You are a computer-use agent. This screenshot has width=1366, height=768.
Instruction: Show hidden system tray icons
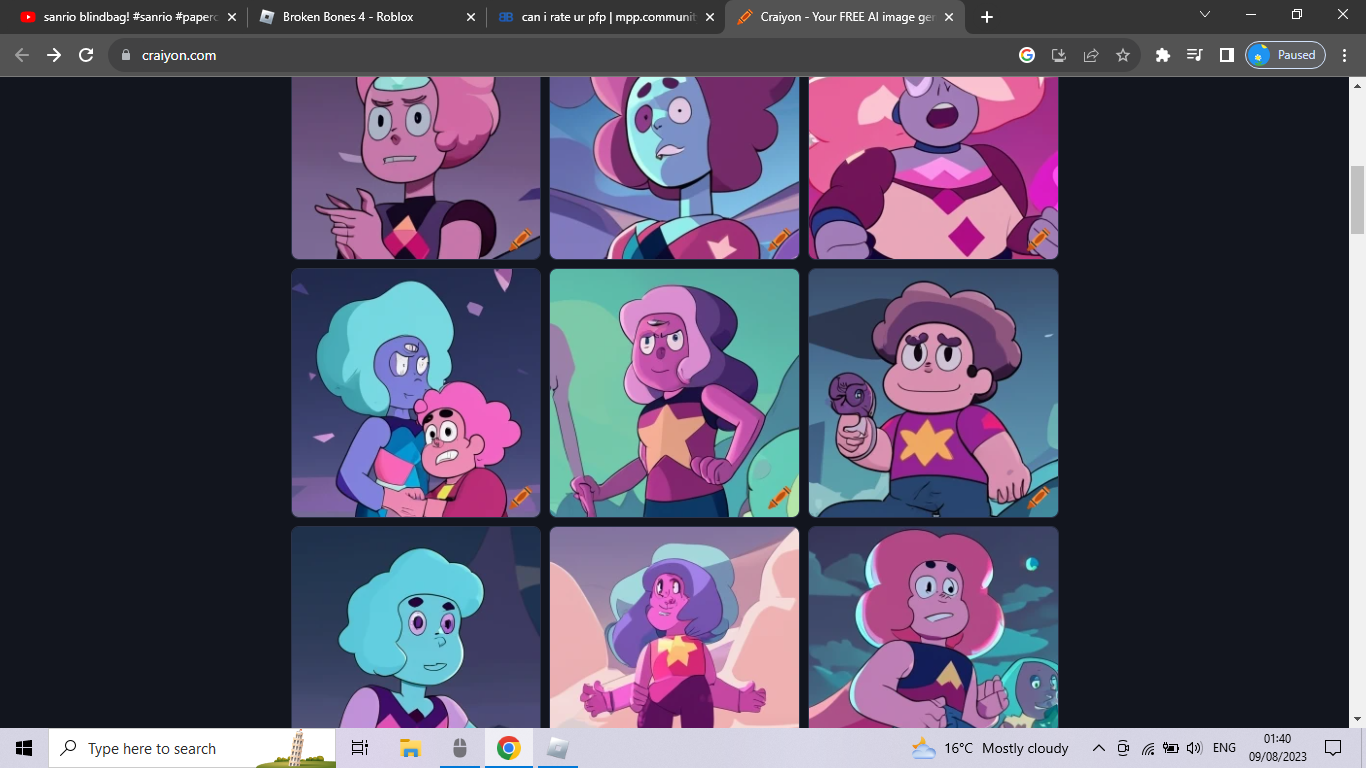coord(1098,748)
